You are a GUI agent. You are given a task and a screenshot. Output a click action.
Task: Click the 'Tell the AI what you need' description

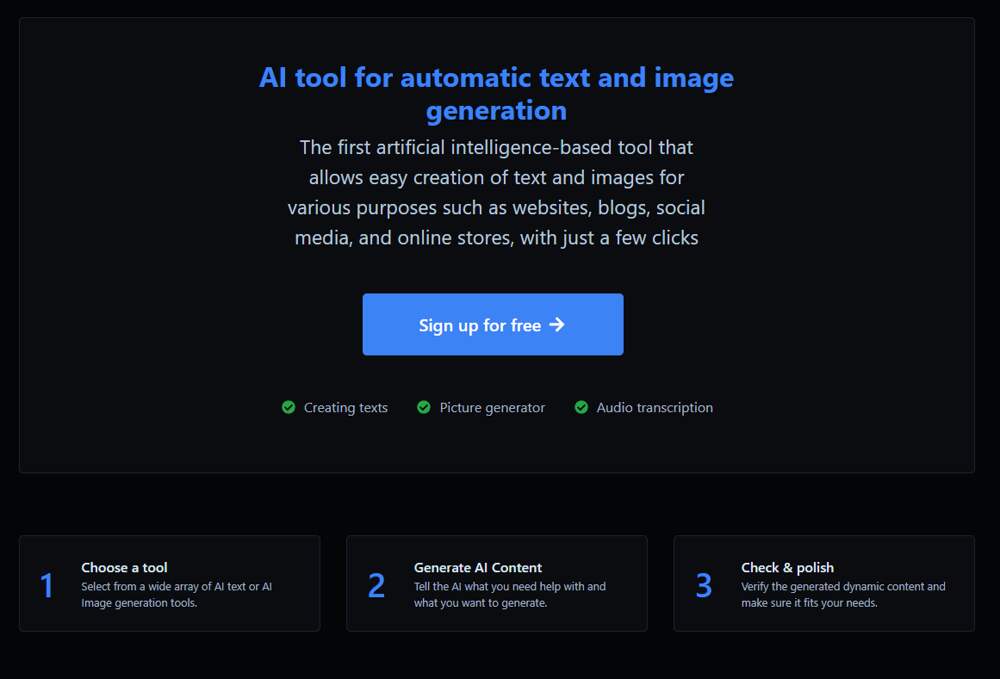coord(509,595)
